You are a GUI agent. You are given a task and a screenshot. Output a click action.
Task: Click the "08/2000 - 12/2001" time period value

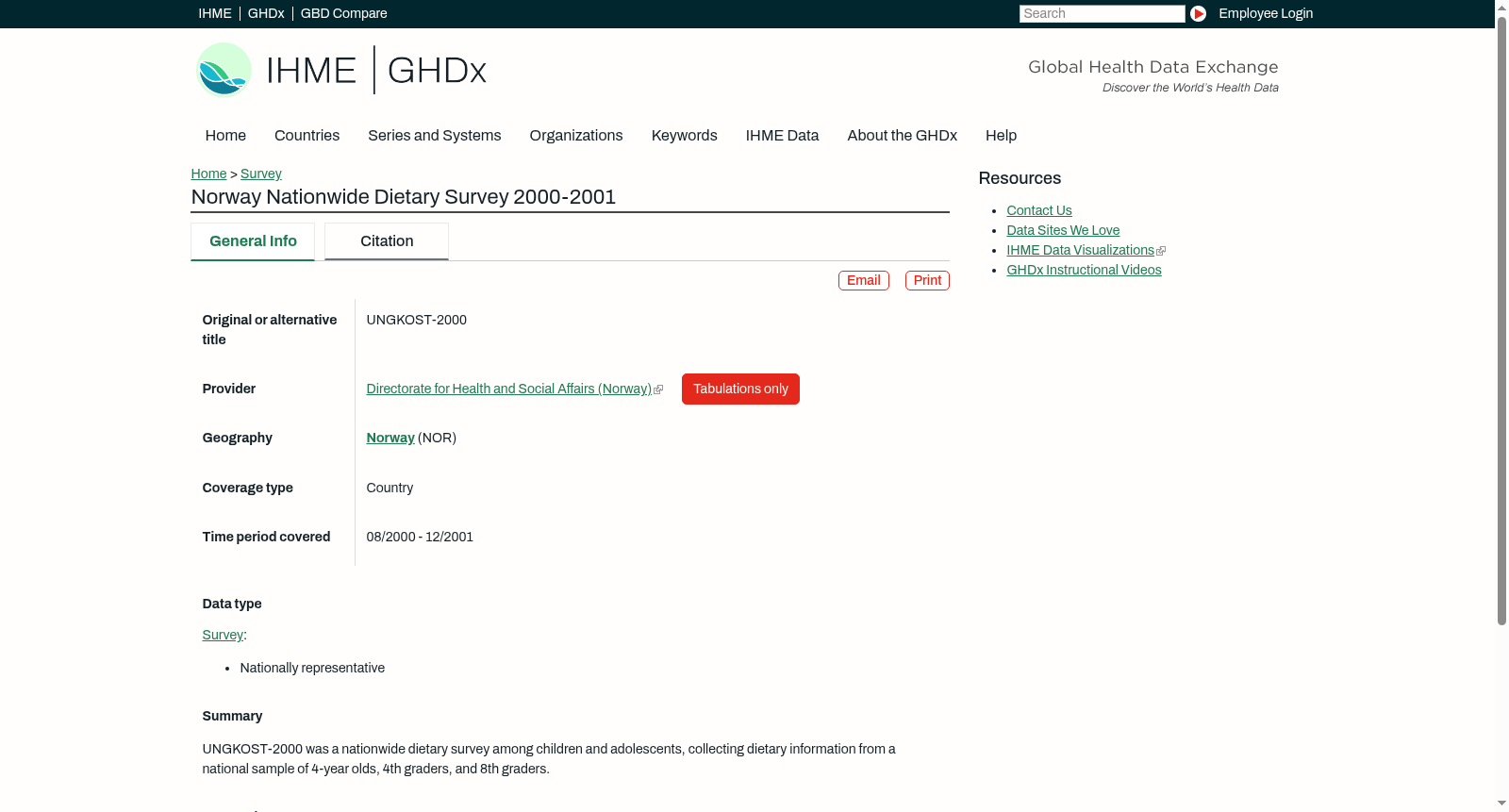point(420,537)
